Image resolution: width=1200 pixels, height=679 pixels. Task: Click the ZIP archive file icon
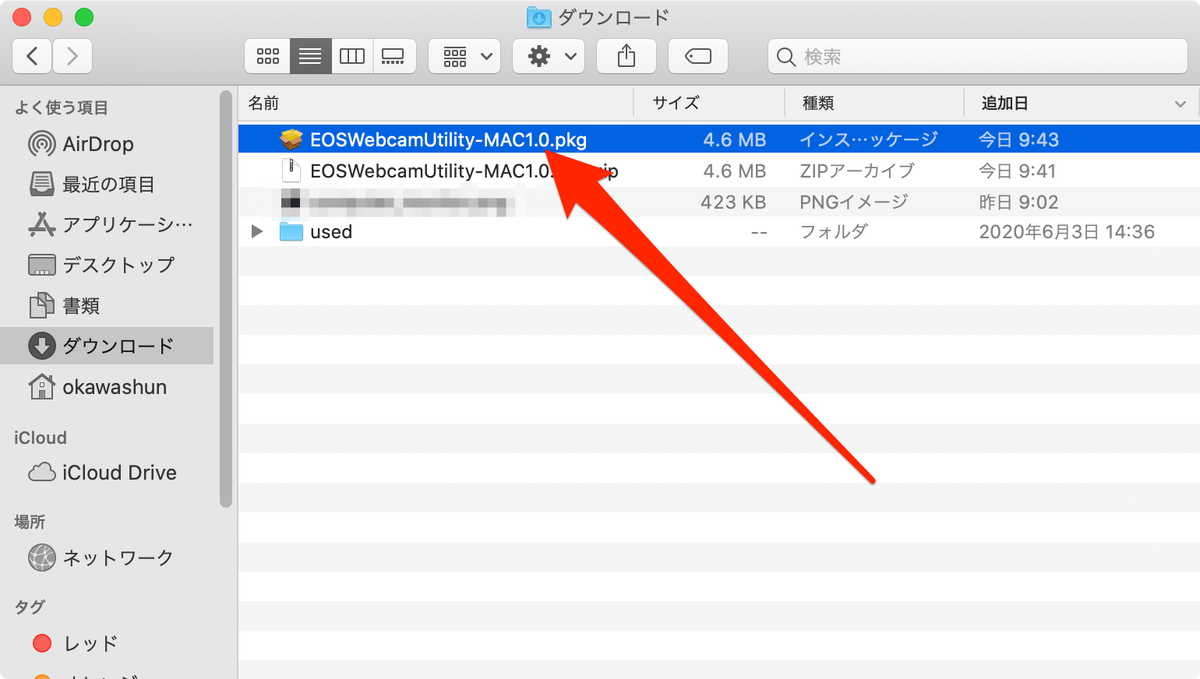tap(291, 170)
